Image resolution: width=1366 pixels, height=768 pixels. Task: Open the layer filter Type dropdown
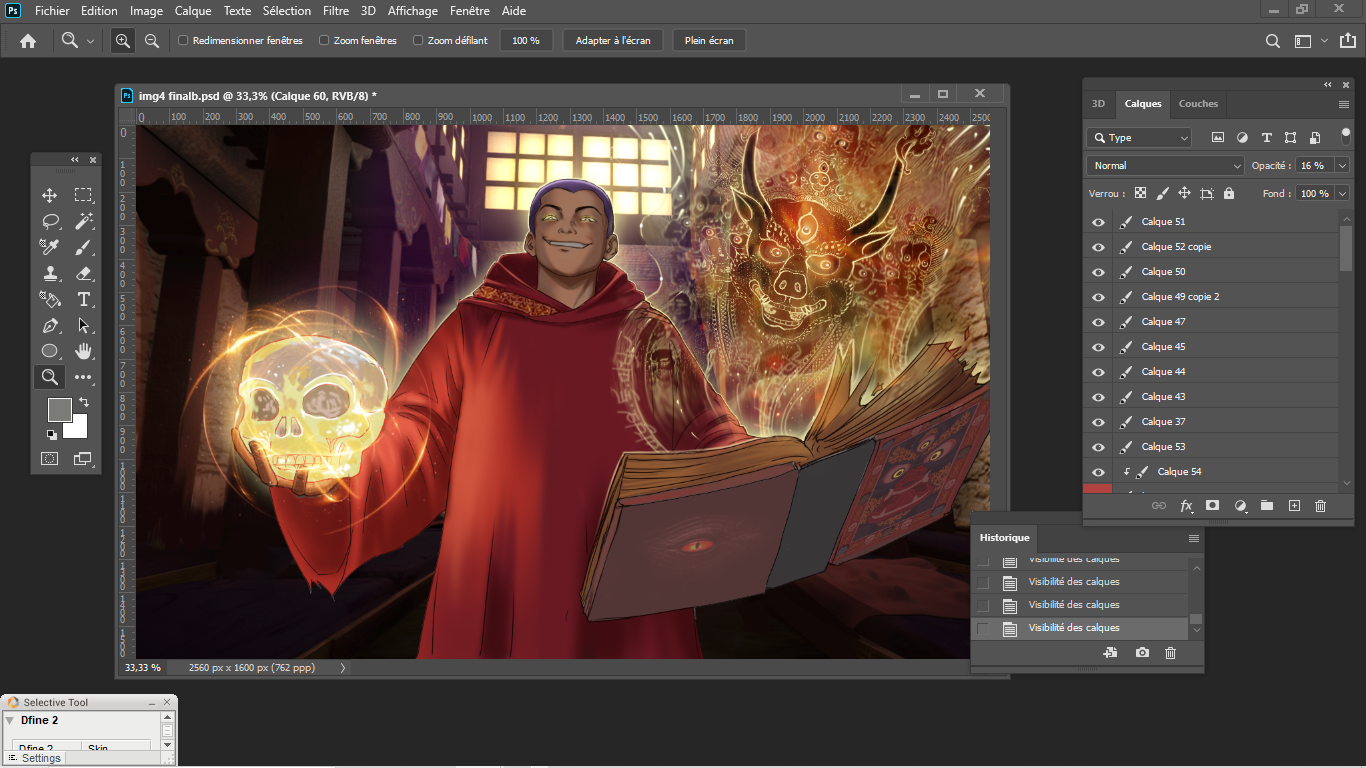[x=1140, y=138]
